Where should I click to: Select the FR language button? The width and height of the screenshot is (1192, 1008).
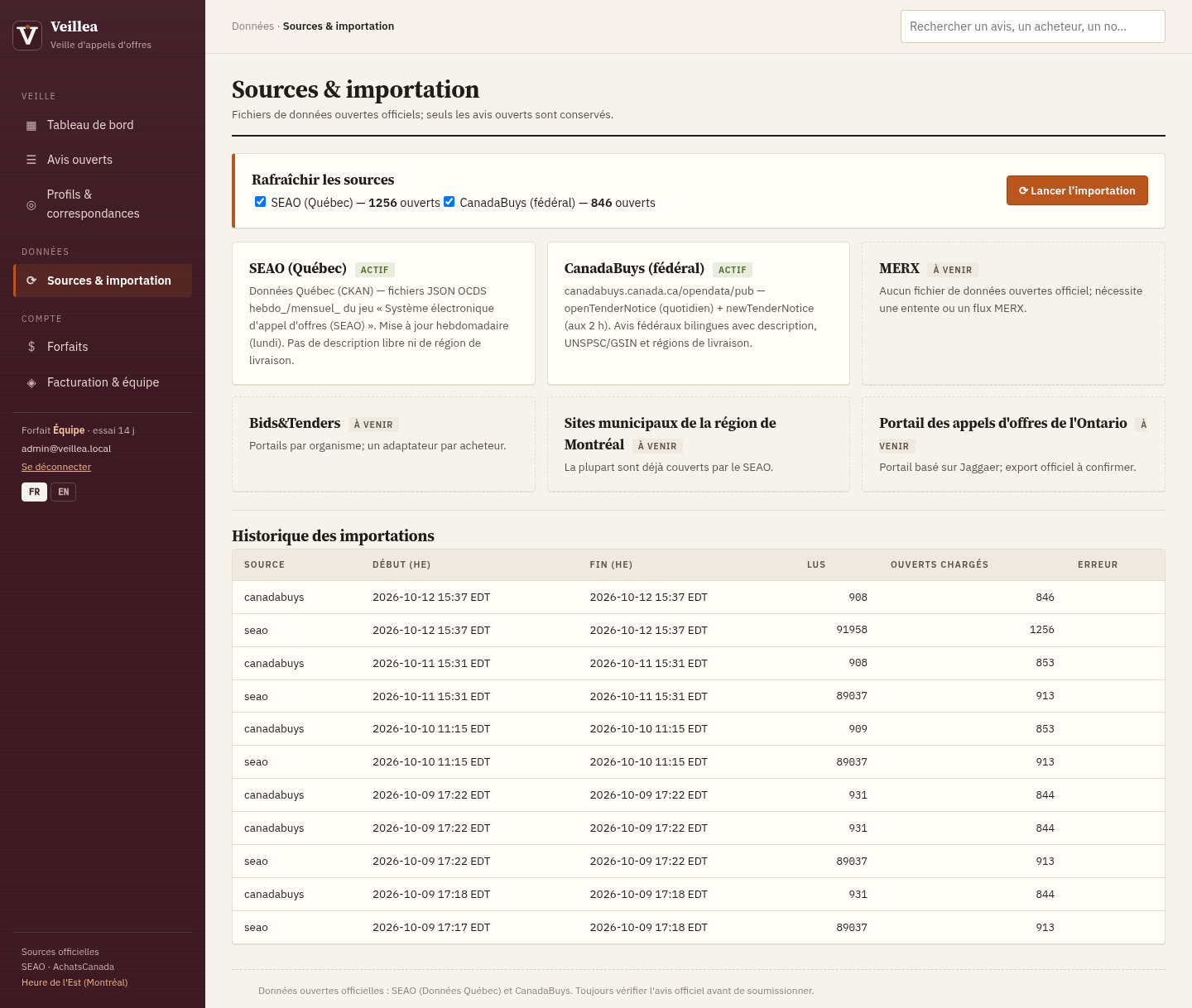tap(34, 492)
